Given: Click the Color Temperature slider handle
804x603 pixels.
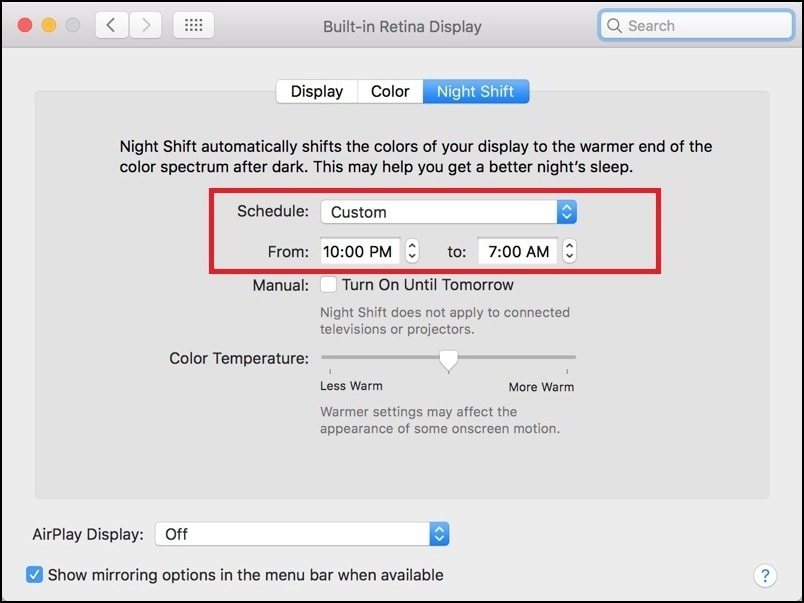Looking at the screenshot, I should pos(449,359).
